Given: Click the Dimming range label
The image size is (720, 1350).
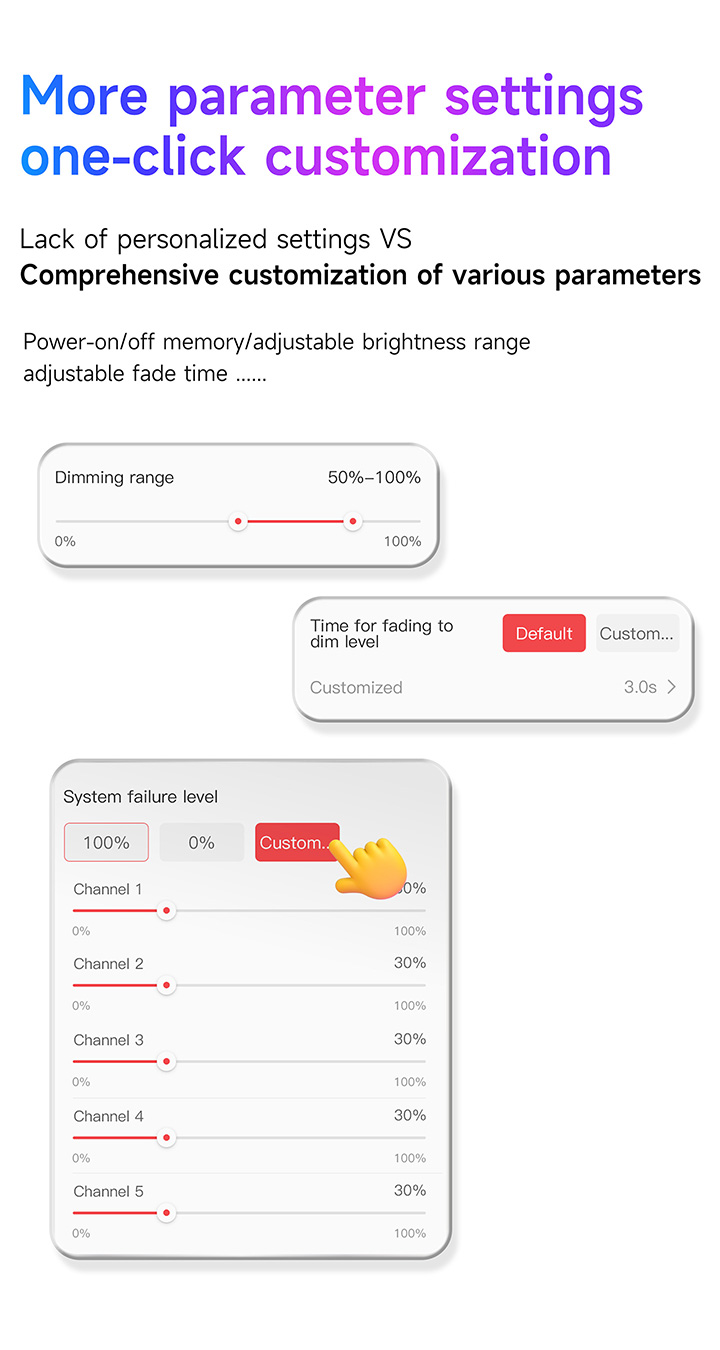Looking at the screenshot, I should click(114, 478).
